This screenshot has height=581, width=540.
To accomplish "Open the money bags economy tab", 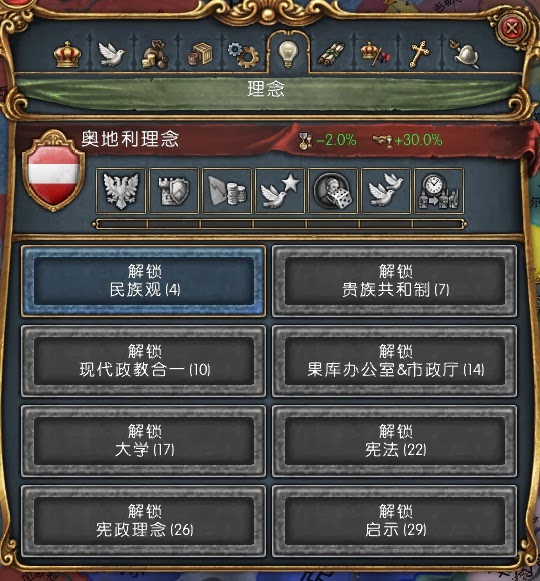I will [x=155, y=55].
